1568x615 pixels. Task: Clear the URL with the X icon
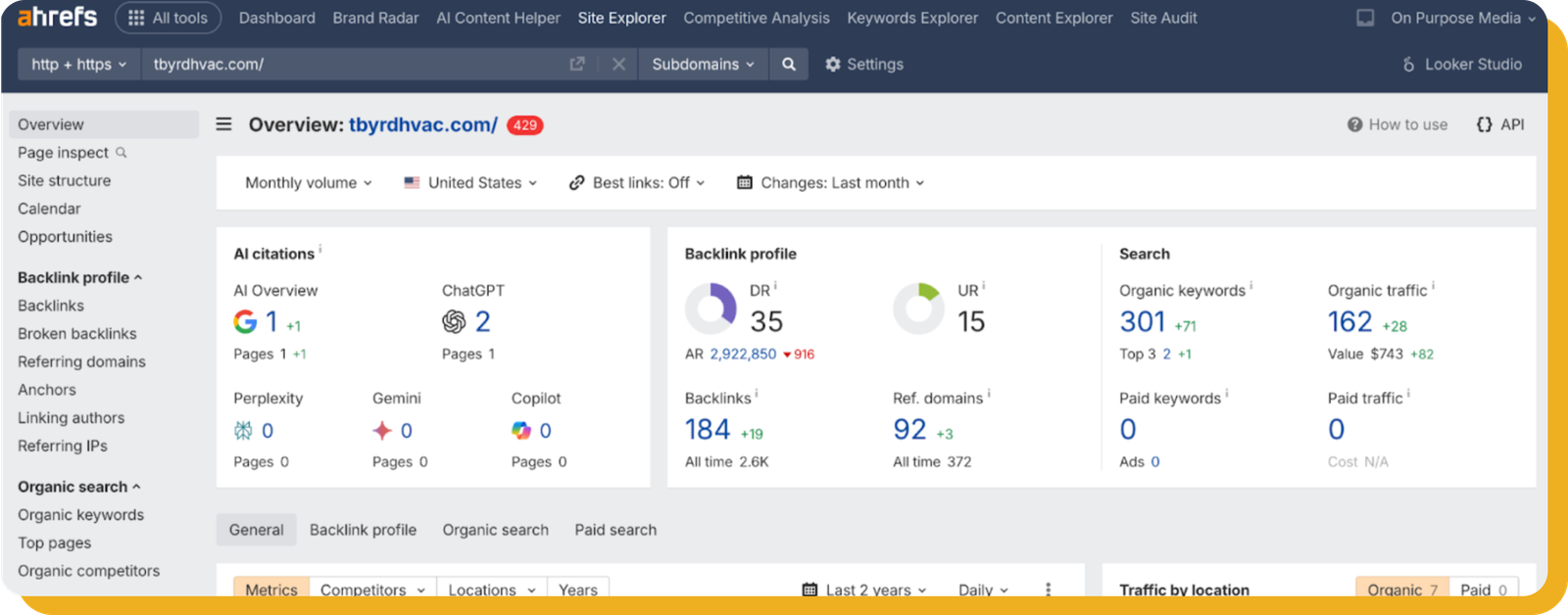(x=618, y=65)
